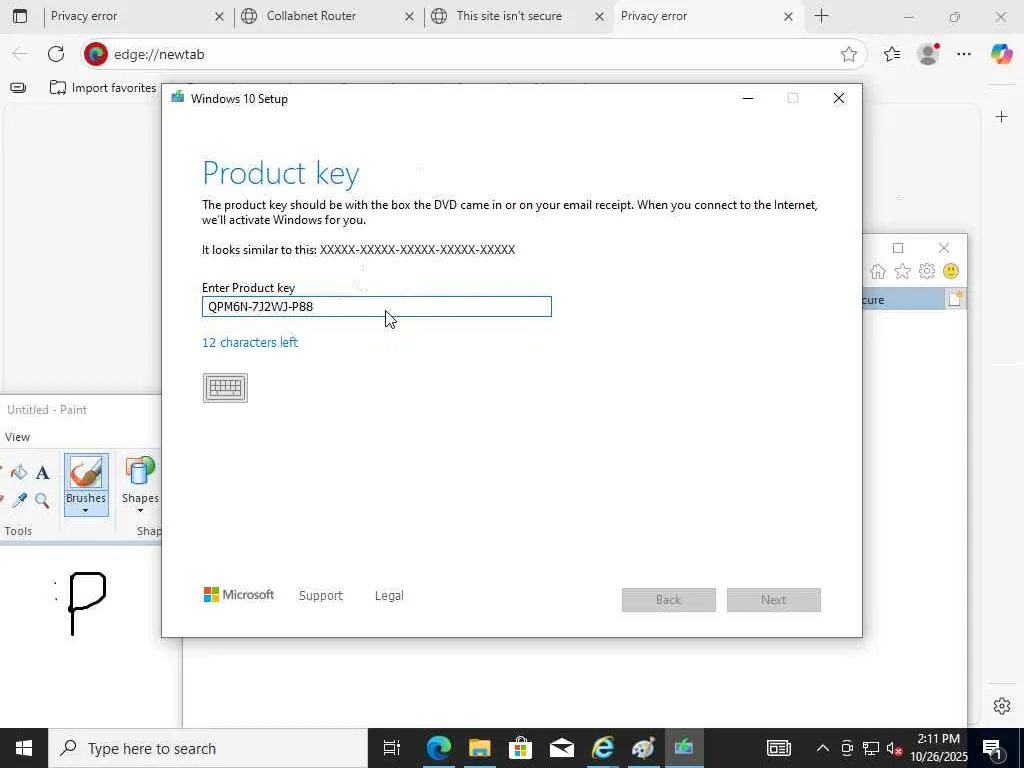Click Import favorites in favorites bar
Viewport: 1024px width, 768px height.
pos(103,88)
